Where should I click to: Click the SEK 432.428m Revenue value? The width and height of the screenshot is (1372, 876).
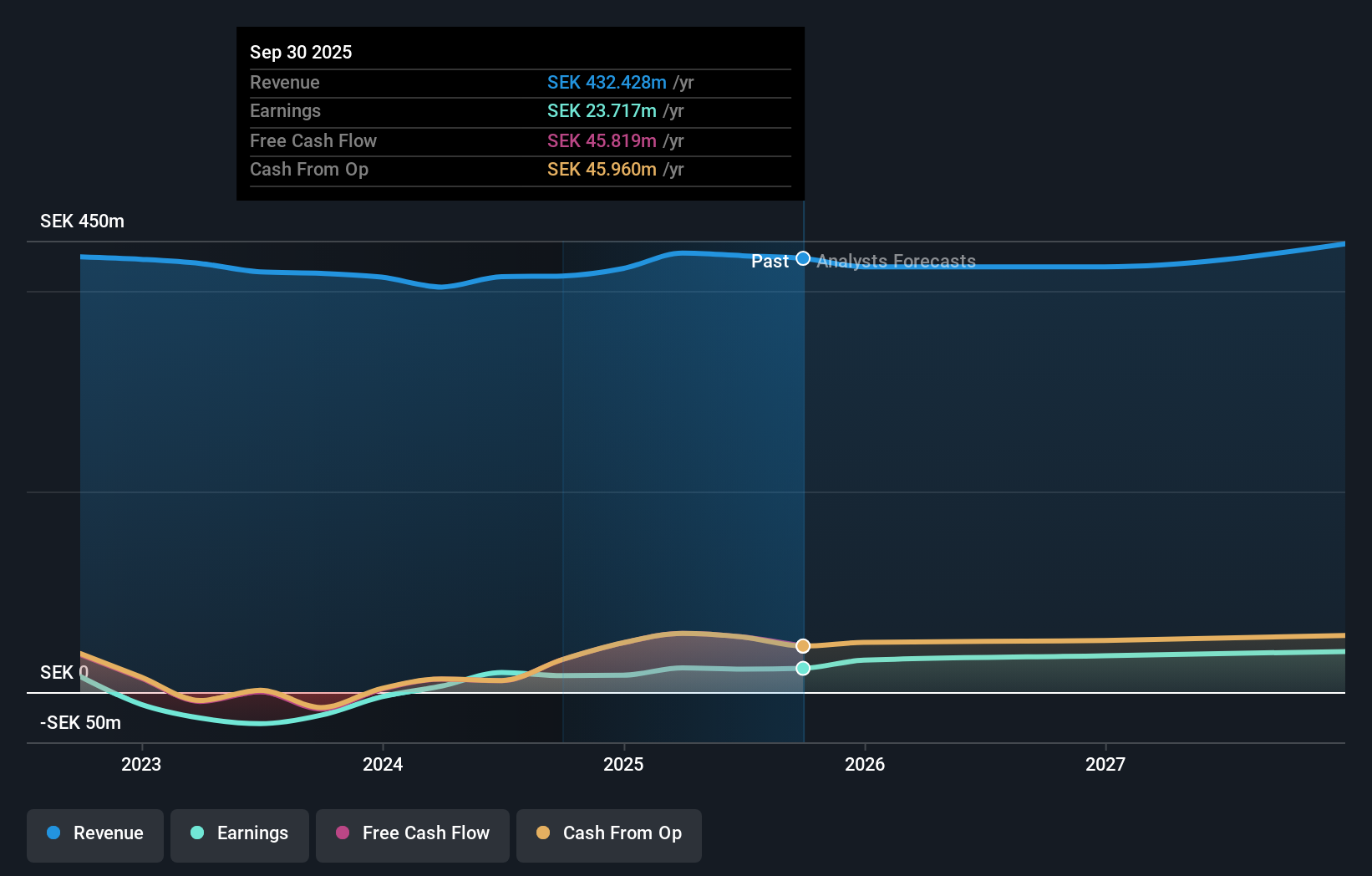(607, 83)
